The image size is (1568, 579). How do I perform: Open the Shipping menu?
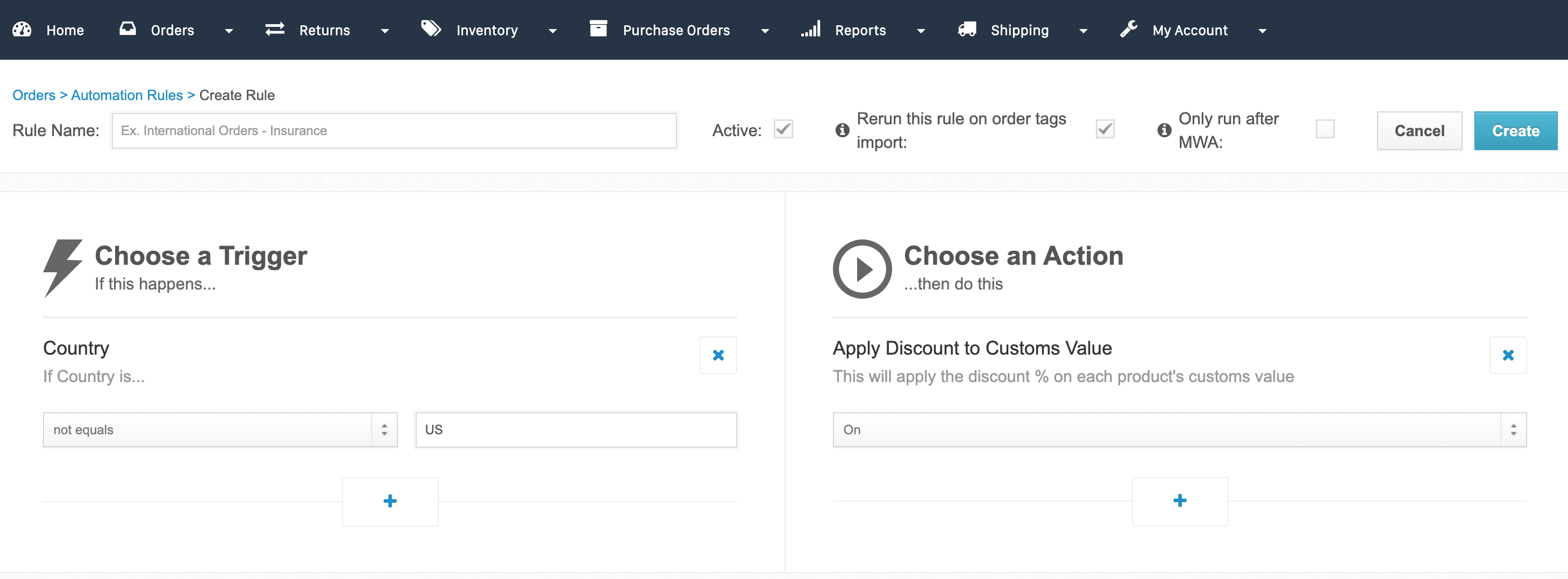(1020, 30)
